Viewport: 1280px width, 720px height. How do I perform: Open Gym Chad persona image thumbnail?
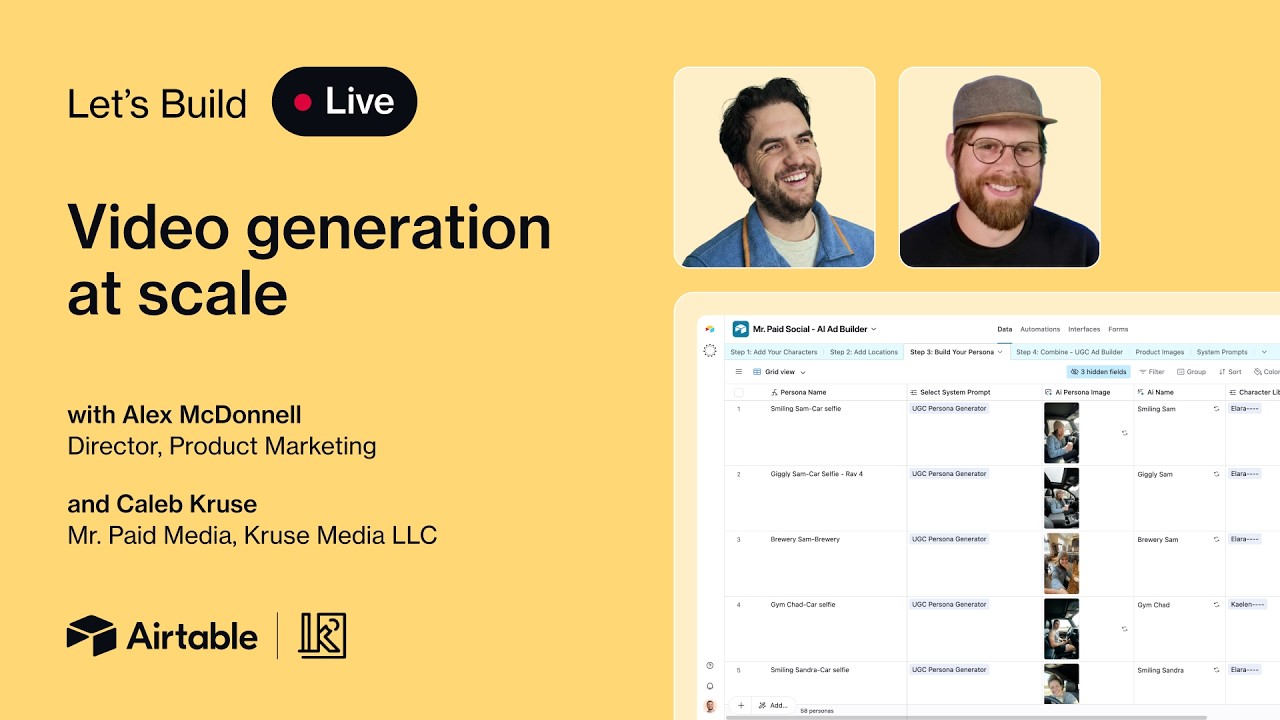(x=1062, y=629)
